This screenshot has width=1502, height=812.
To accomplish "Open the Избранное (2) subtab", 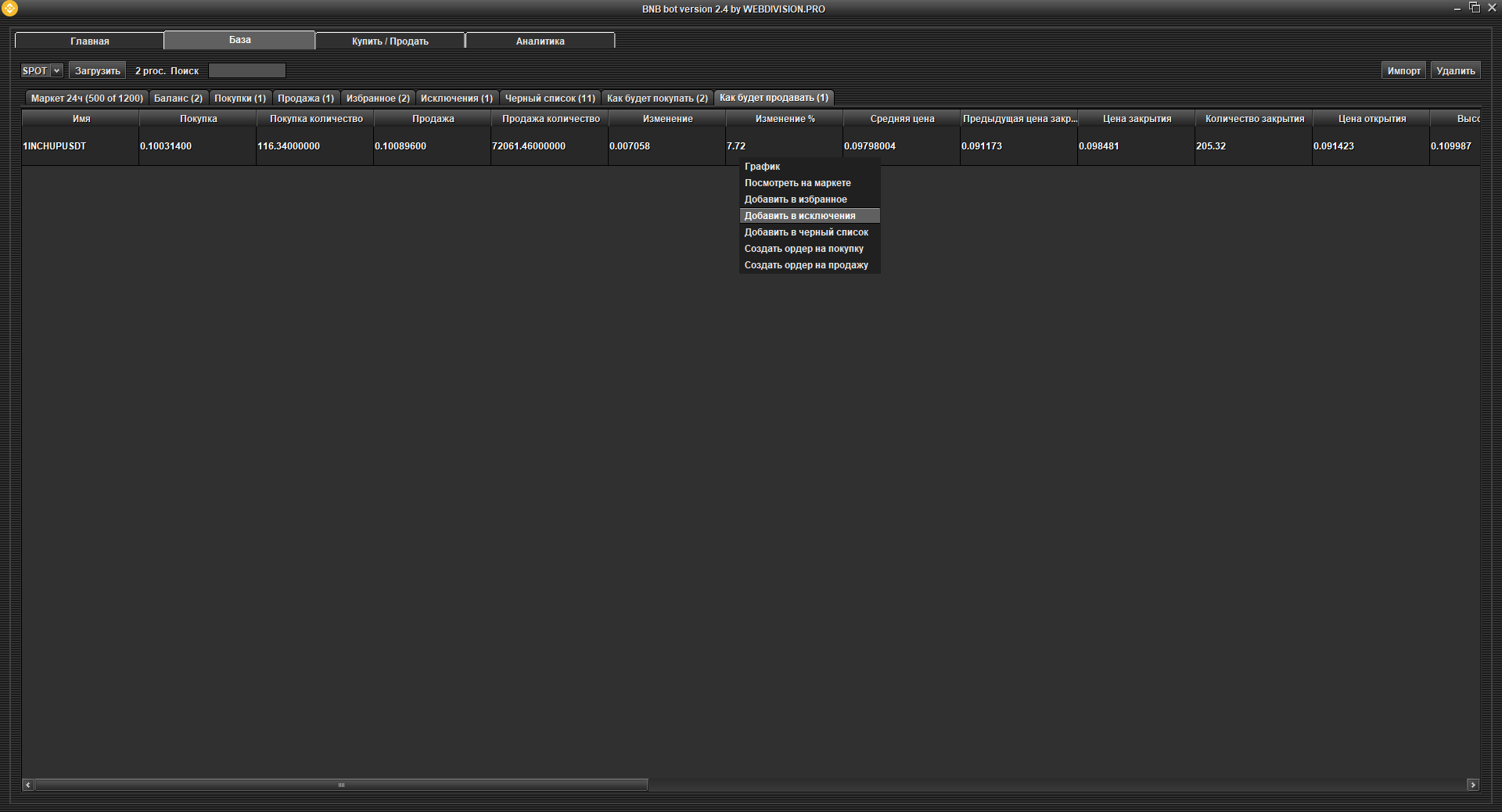I will (378, 98).
